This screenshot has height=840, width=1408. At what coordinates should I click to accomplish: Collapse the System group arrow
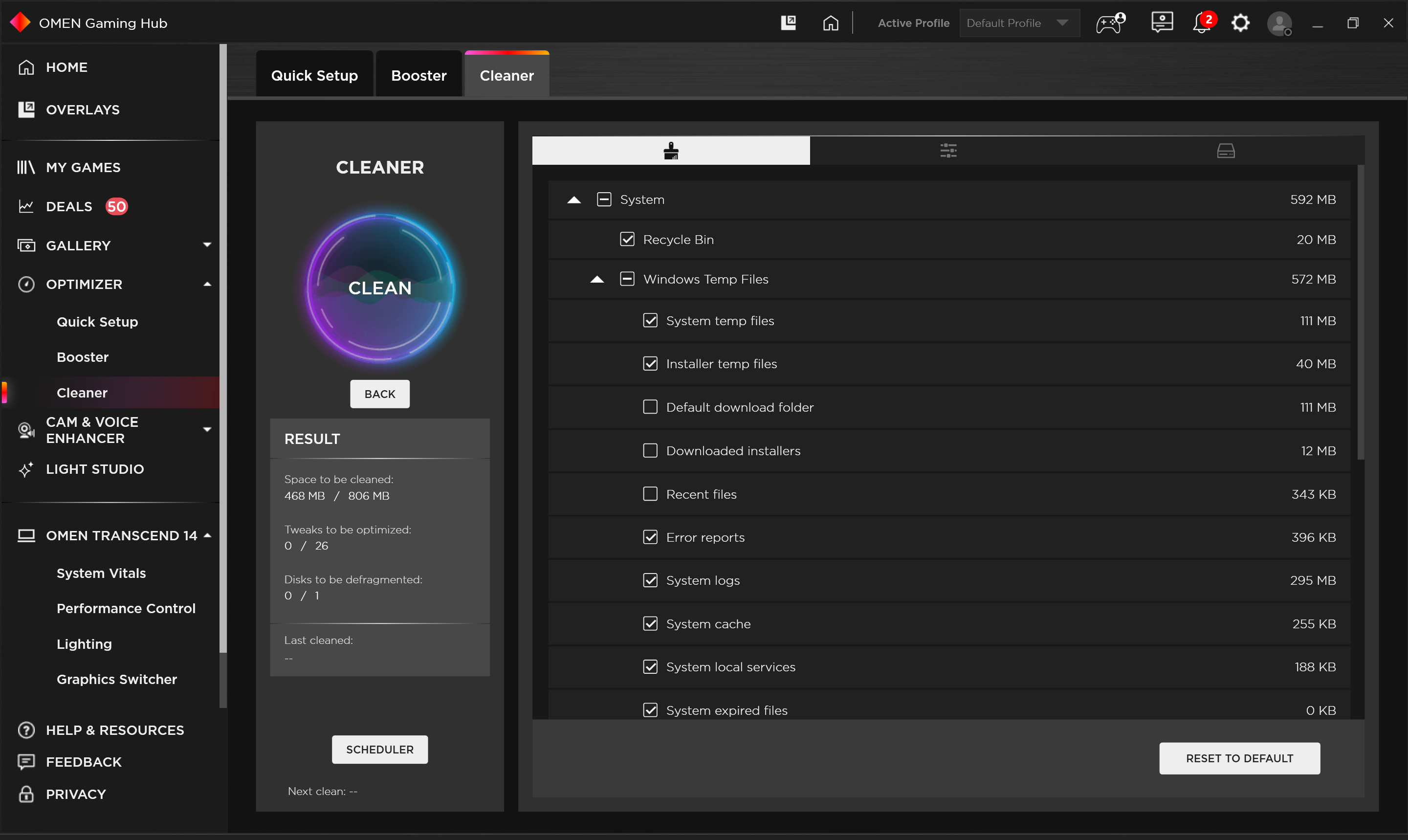(574, 200)
